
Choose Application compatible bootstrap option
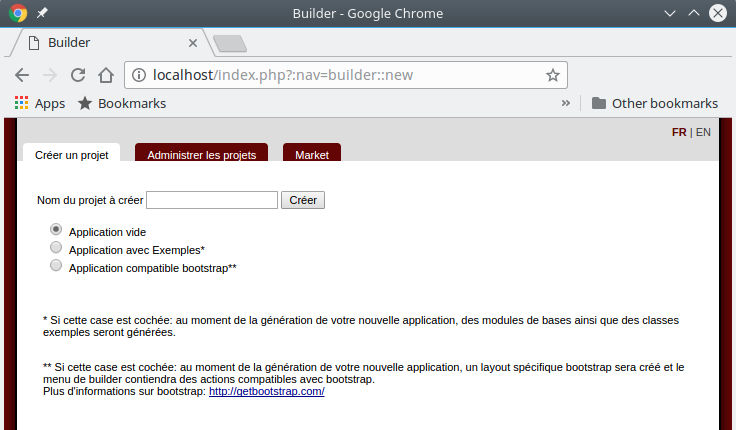56,266
